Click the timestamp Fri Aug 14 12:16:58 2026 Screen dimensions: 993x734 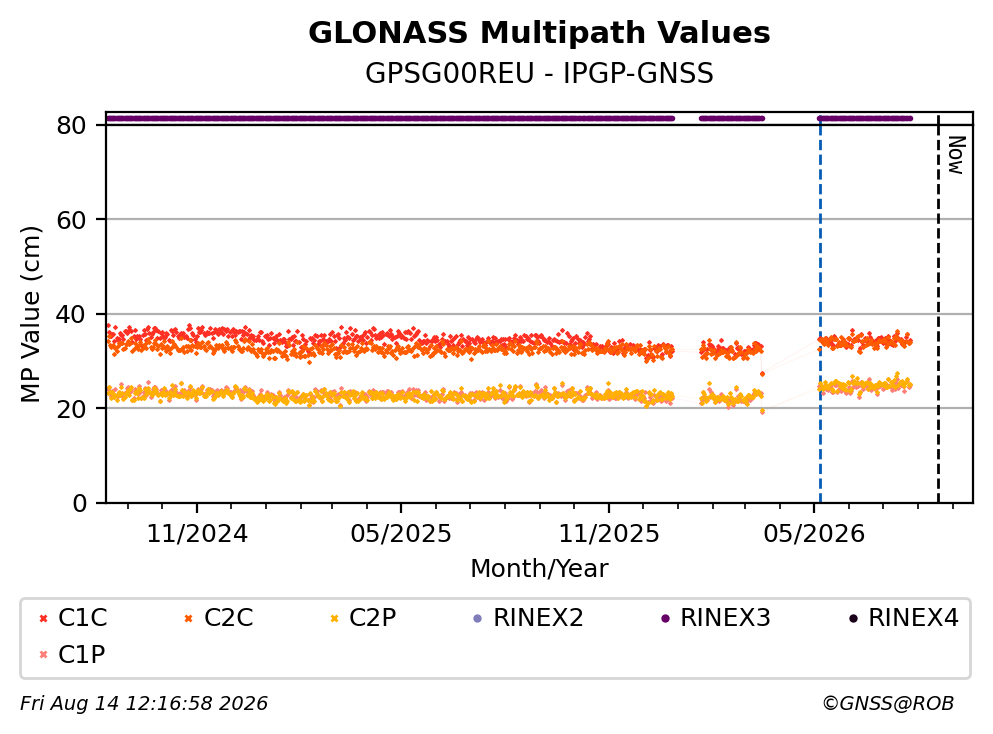144,704
